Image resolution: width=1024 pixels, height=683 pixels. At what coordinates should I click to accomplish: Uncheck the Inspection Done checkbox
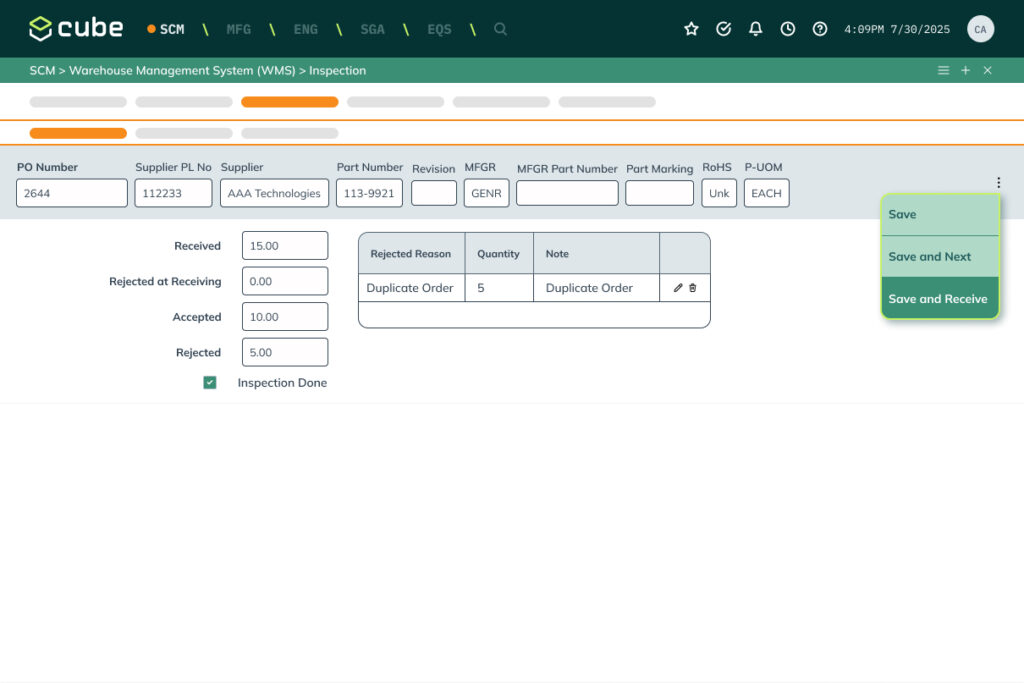point(210,383)
